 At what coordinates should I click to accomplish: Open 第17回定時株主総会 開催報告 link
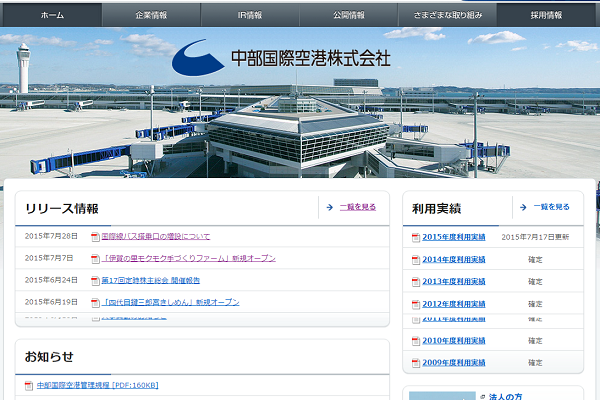click(151, 281)
